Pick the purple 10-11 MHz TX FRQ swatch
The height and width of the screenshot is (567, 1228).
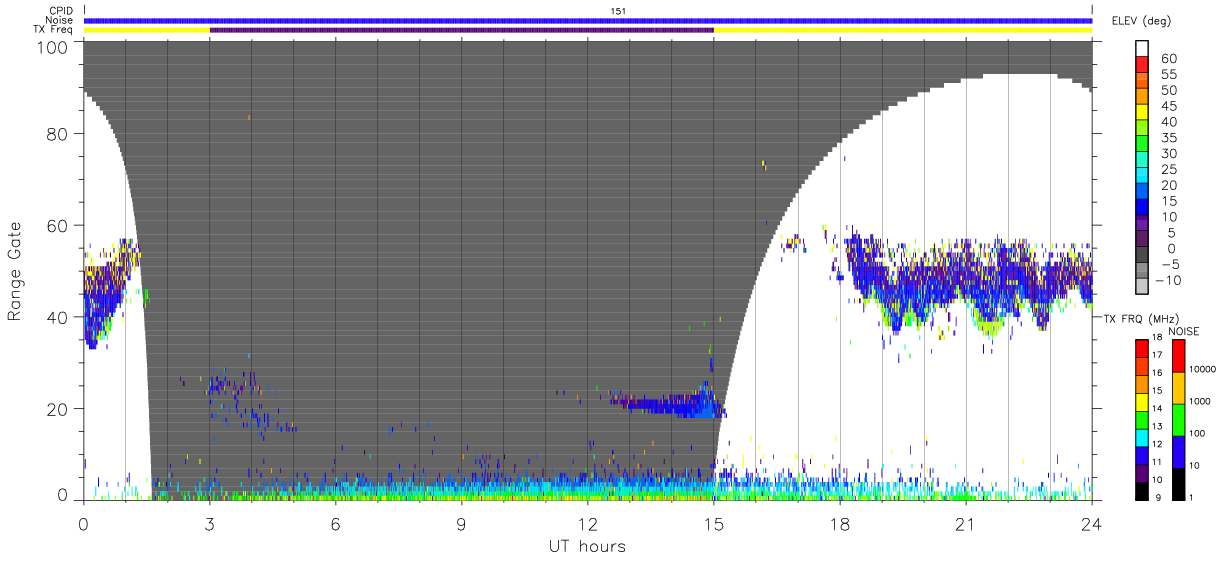point(1141,472)
